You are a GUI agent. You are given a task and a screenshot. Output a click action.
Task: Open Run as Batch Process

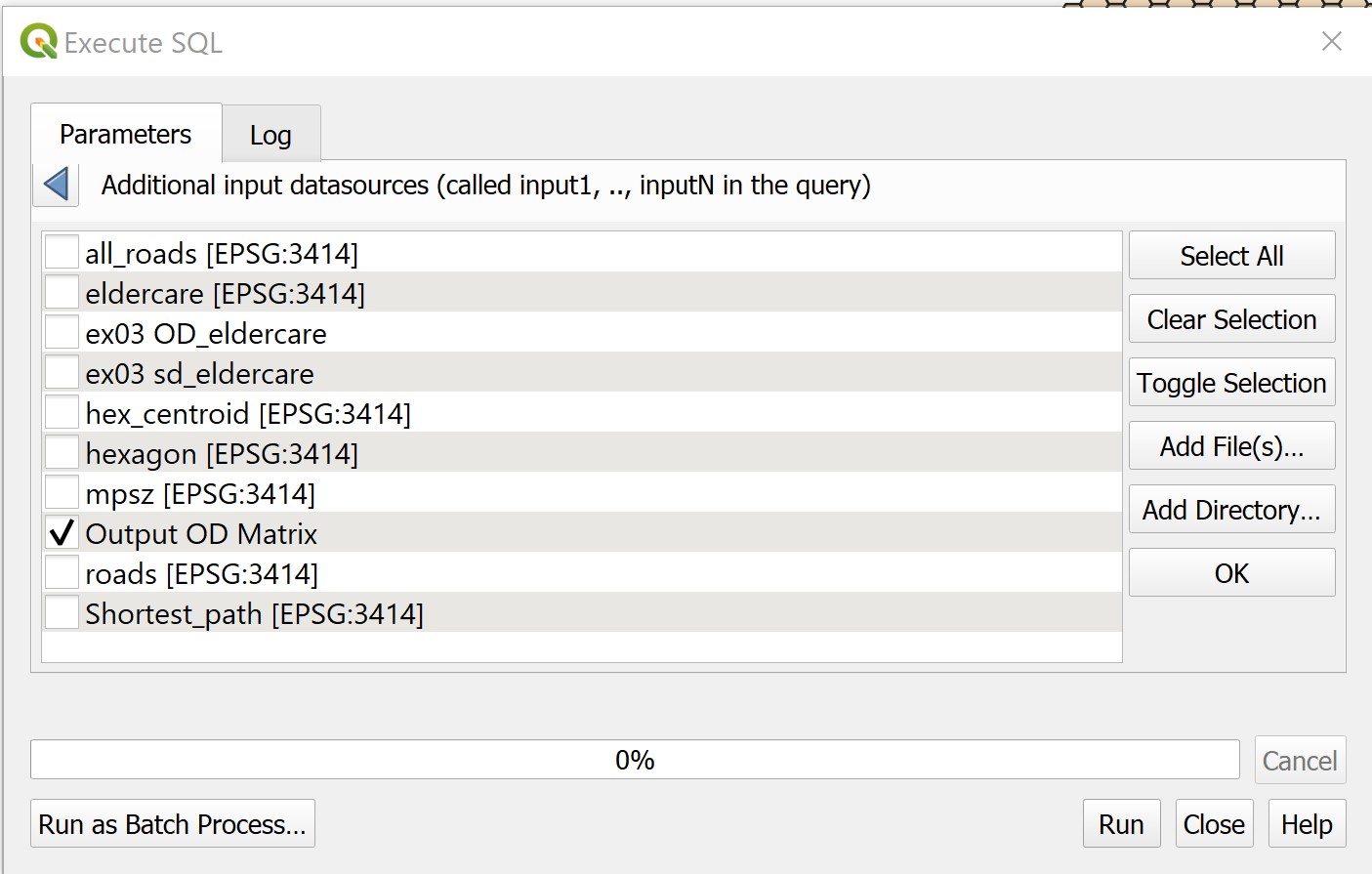tap(172, 824)
